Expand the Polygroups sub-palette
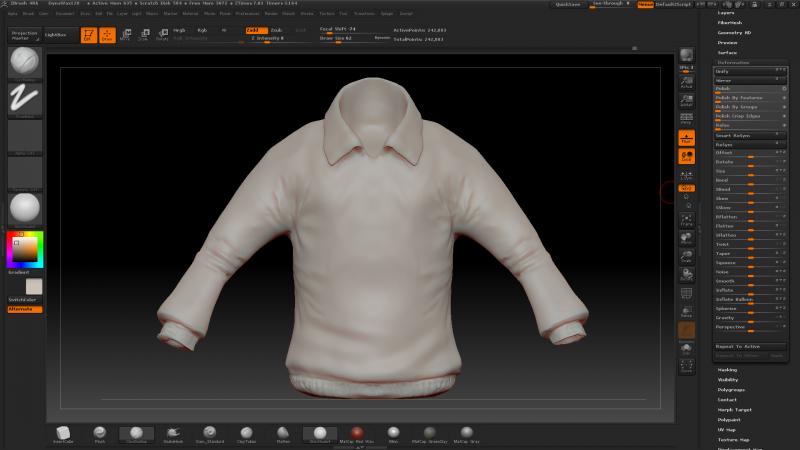The height and width of the screenshot is (450, 800). 731,390
